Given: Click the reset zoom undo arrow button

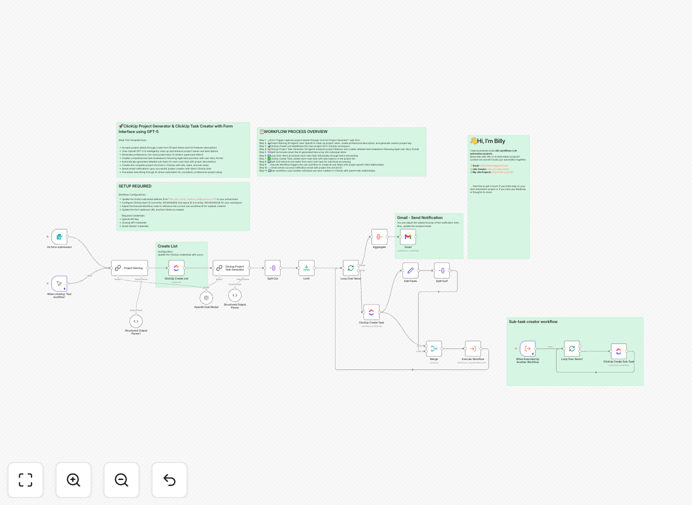Looking at the screenshot, I should pyautogui.click(x=169, y=480).
